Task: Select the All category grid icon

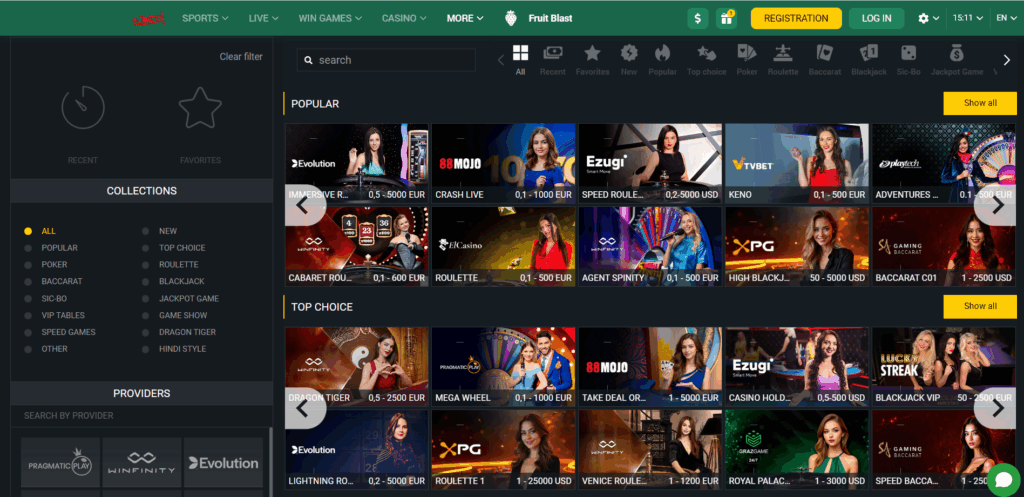Action: tap(520, 53)
